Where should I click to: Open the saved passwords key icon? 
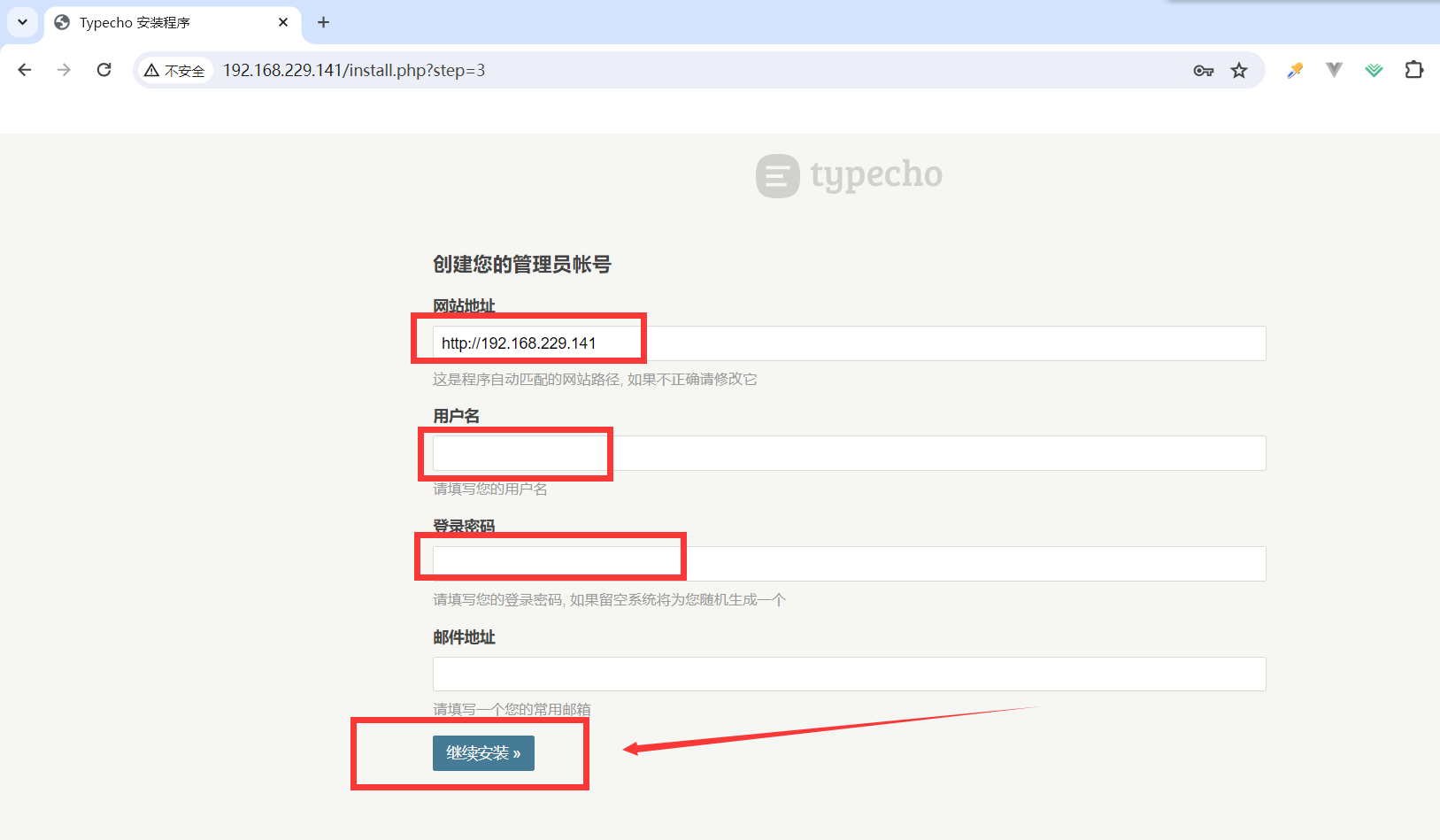point(1203,71)
